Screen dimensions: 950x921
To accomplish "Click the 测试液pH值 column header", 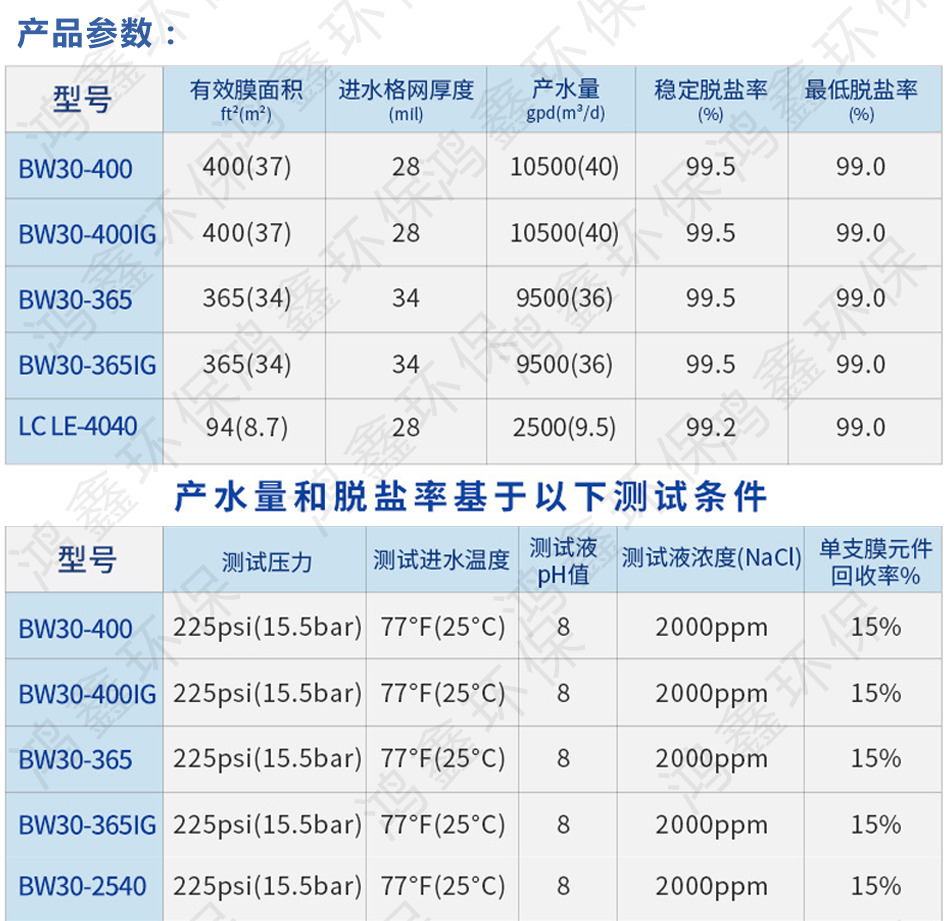I will point(563,561).
